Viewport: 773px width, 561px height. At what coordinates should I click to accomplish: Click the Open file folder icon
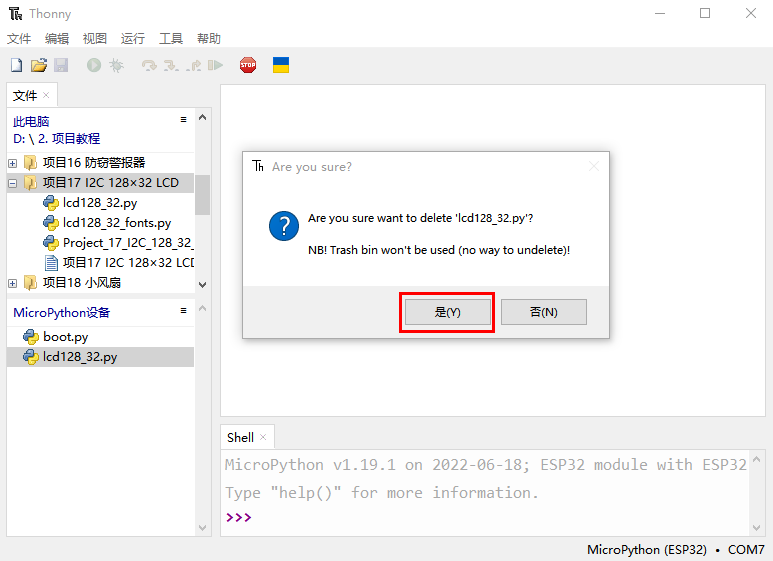click(38, 65)
